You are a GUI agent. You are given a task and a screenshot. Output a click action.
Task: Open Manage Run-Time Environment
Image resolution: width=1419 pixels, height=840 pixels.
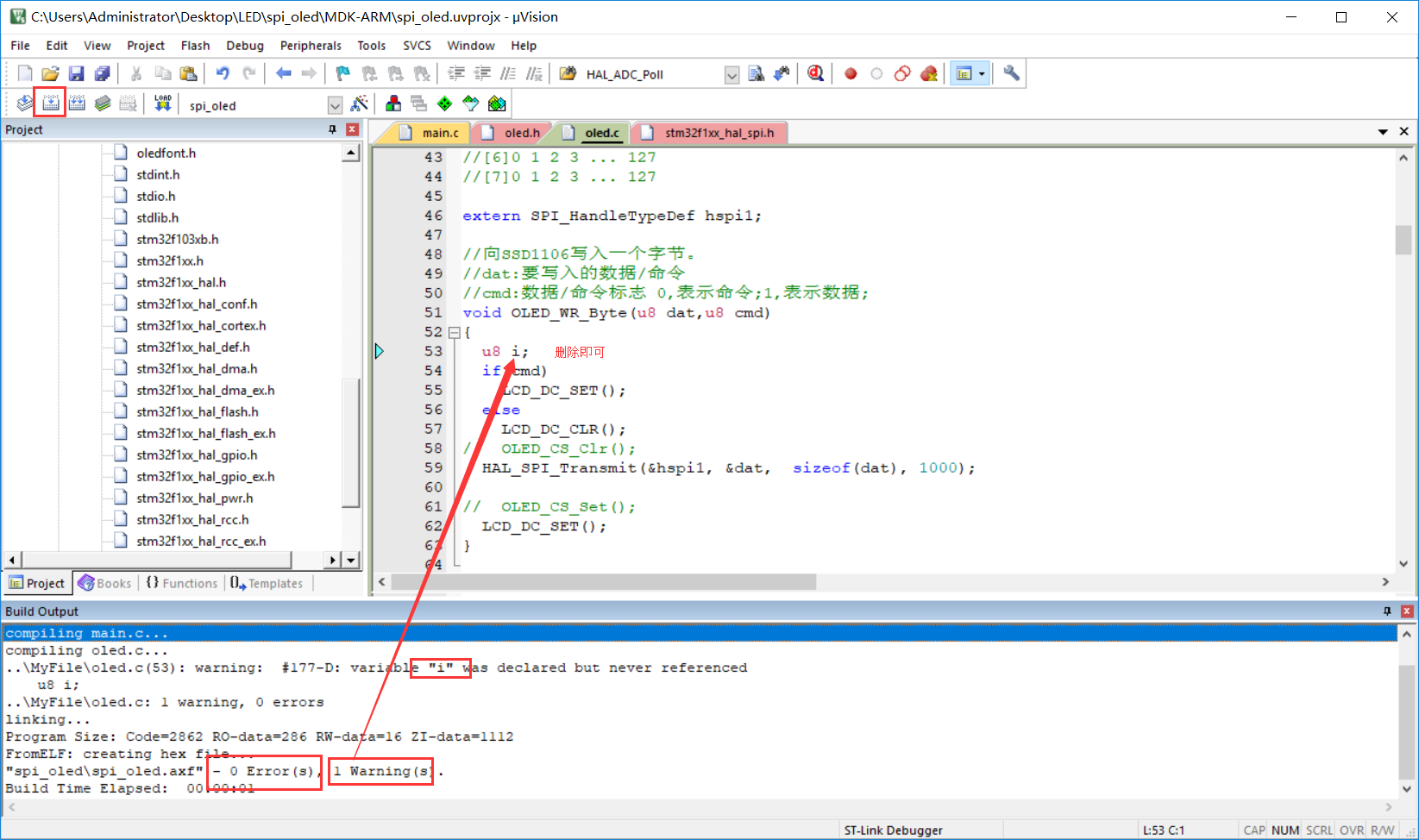tap(445, 104)
